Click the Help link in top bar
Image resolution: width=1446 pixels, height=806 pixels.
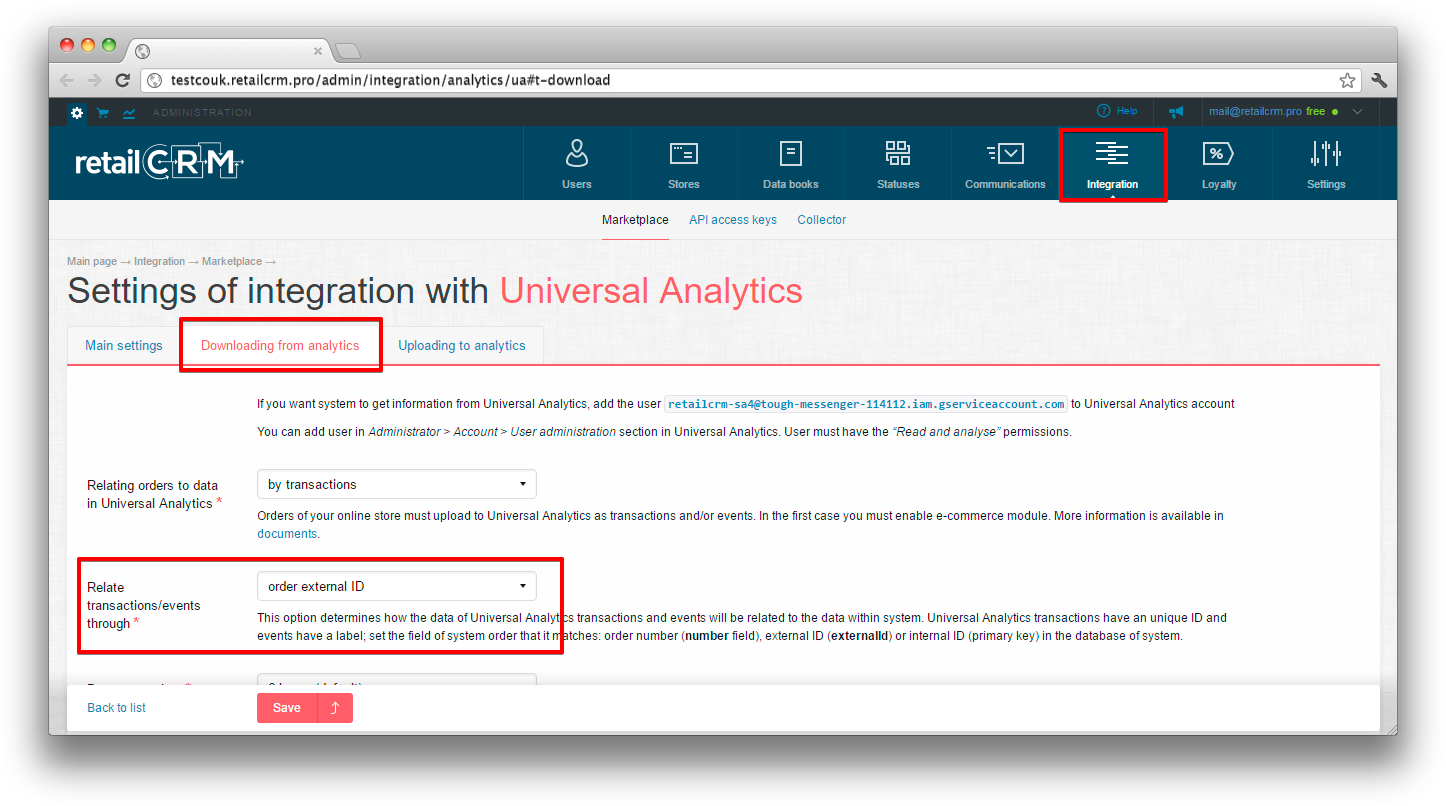click(1127, 111)
